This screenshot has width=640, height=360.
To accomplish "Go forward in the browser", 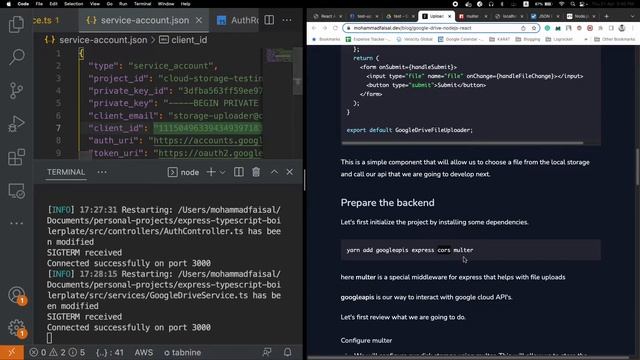I will tap(324, 28).
